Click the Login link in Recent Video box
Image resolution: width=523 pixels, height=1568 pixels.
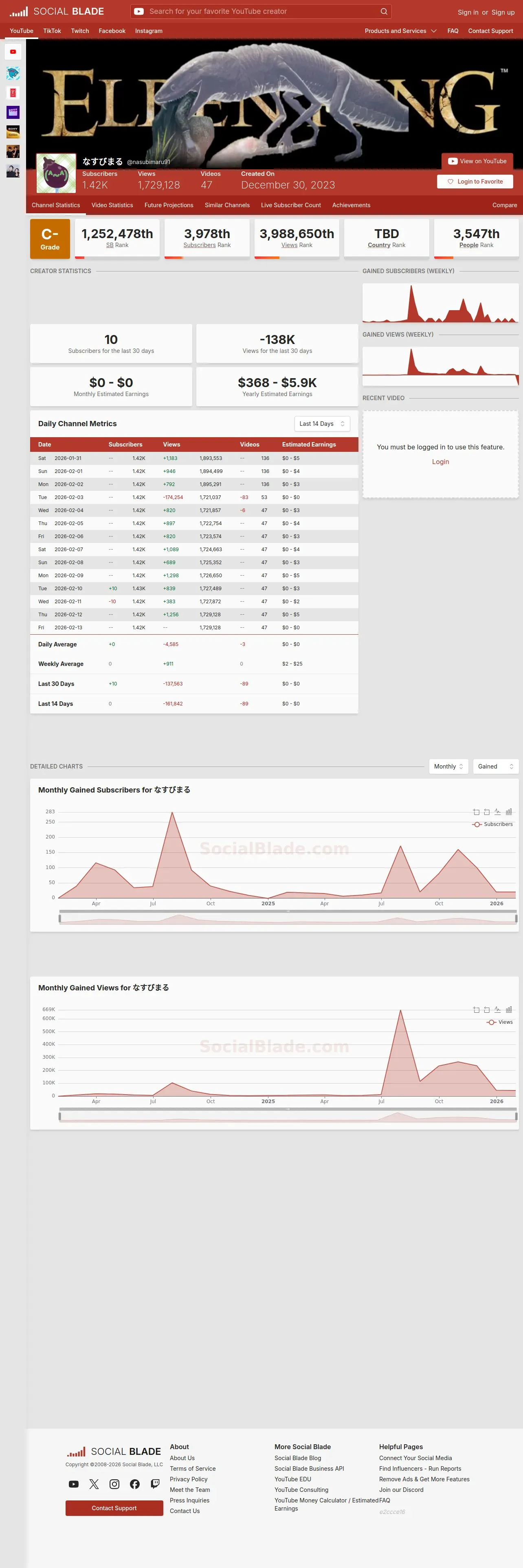tap(441, 462)
